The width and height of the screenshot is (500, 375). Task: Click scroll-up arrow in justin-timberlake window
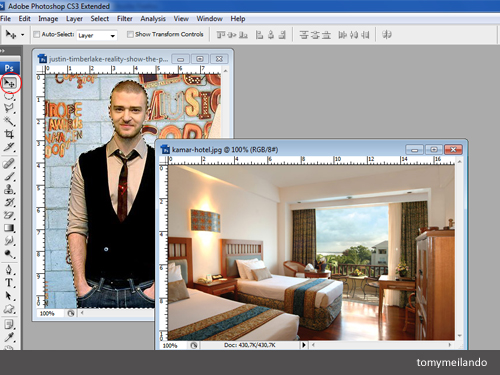pos(225,71)
